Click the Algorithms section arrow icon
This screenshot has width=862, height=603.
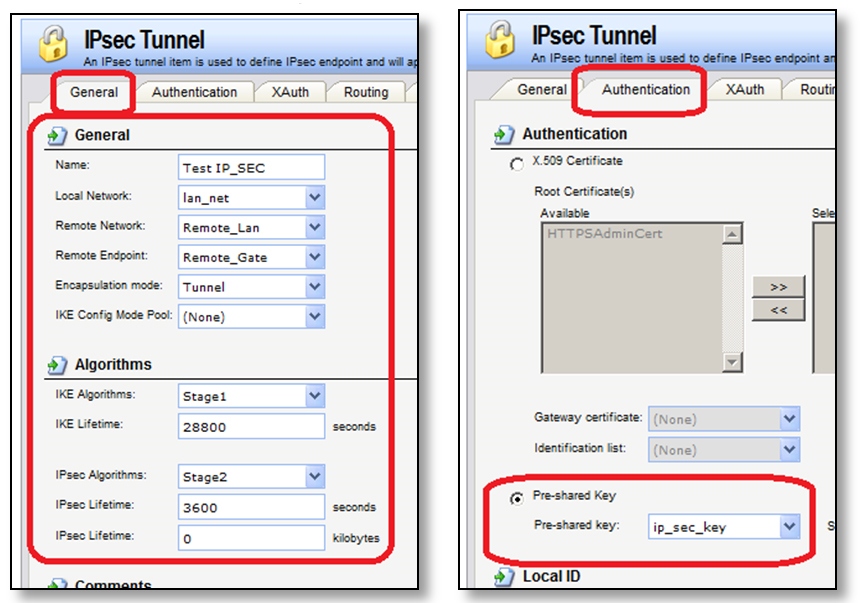(x=57, y=365)
